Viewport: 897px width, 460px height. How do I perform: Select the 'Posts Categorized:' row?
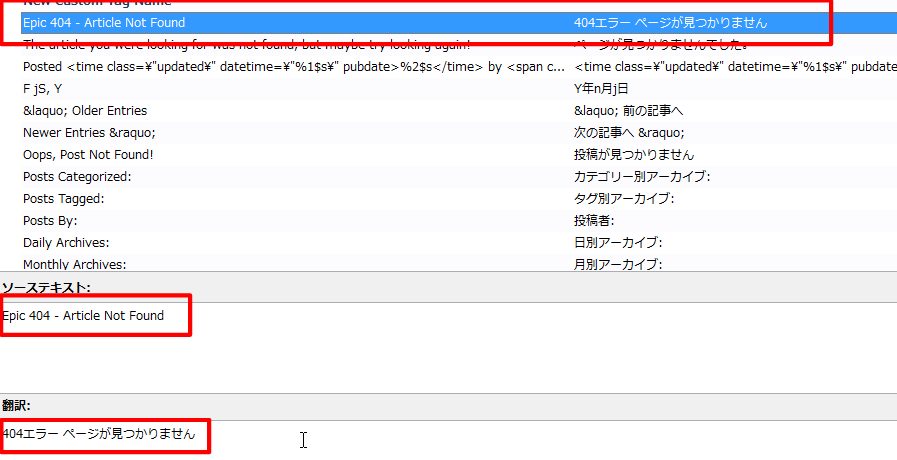tap(77, 177)
